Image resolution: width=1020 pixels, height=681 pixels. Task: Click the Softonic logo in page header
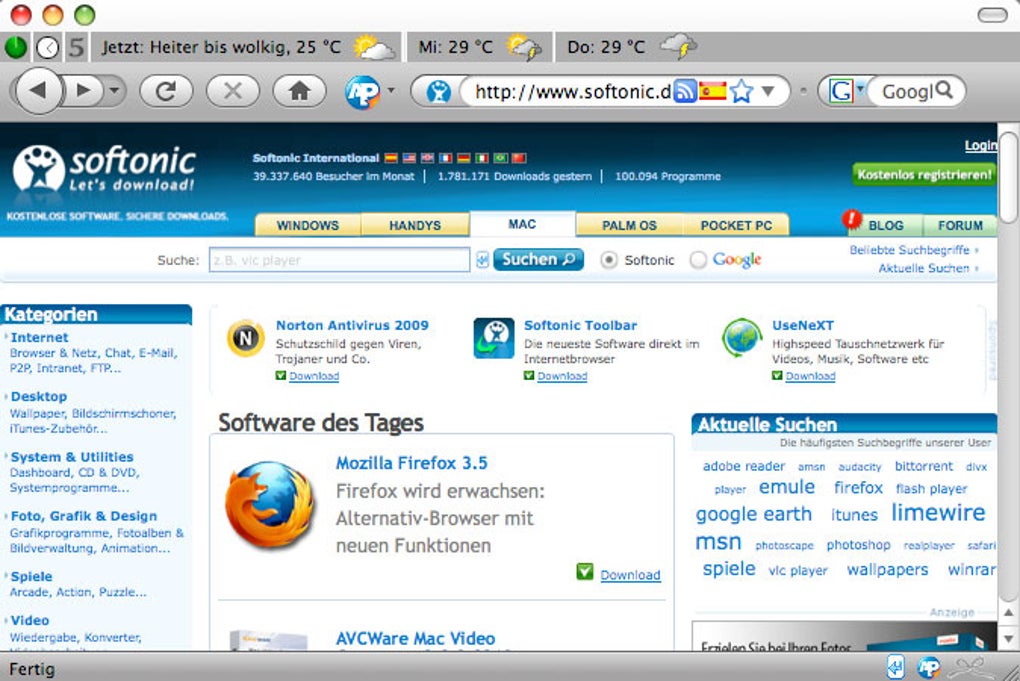(104, 168)
